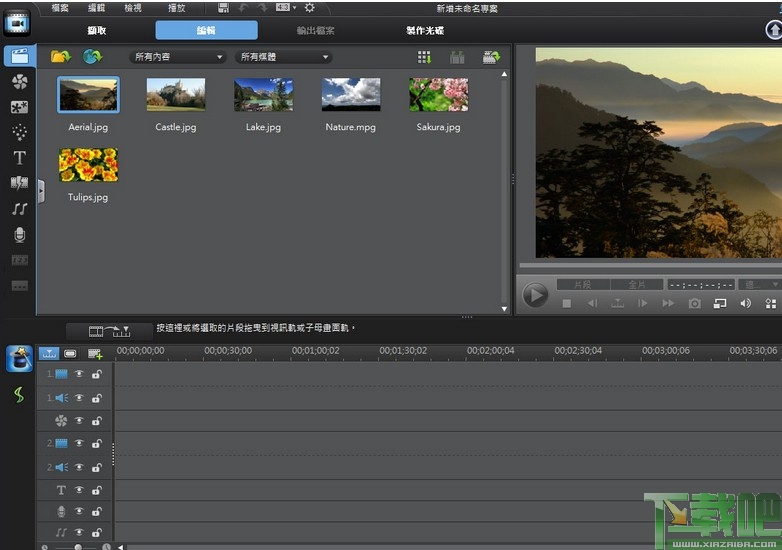This screenshot has height=550, width=782.
Task: Hide video track 1 using its eye icon
Action: point(79,374)
